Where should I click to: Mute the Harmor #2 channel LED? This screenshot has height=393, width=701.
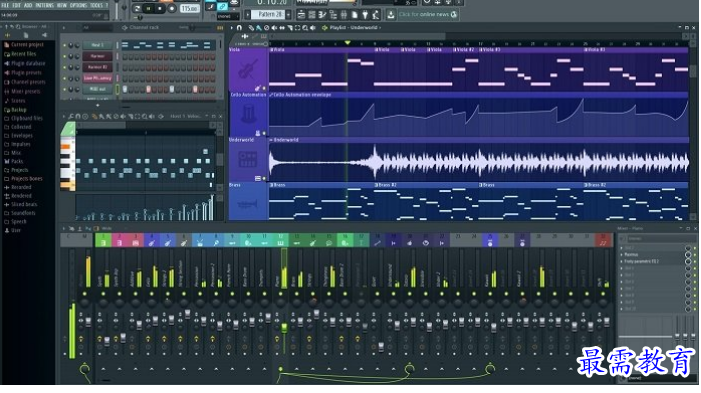click(x=64, y=68)
